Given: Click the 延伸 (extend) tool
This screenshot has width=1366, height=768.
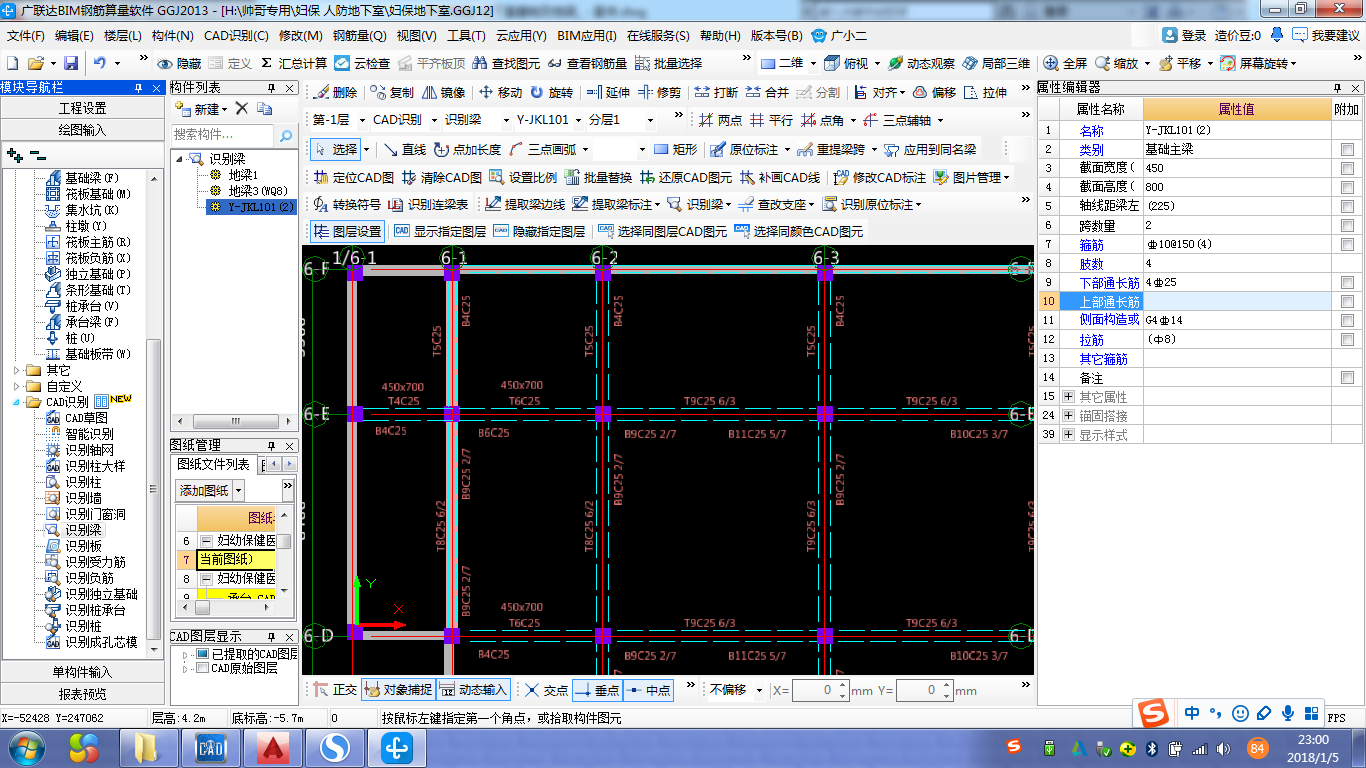Looking at the screenshot, I should click(608, 92).
